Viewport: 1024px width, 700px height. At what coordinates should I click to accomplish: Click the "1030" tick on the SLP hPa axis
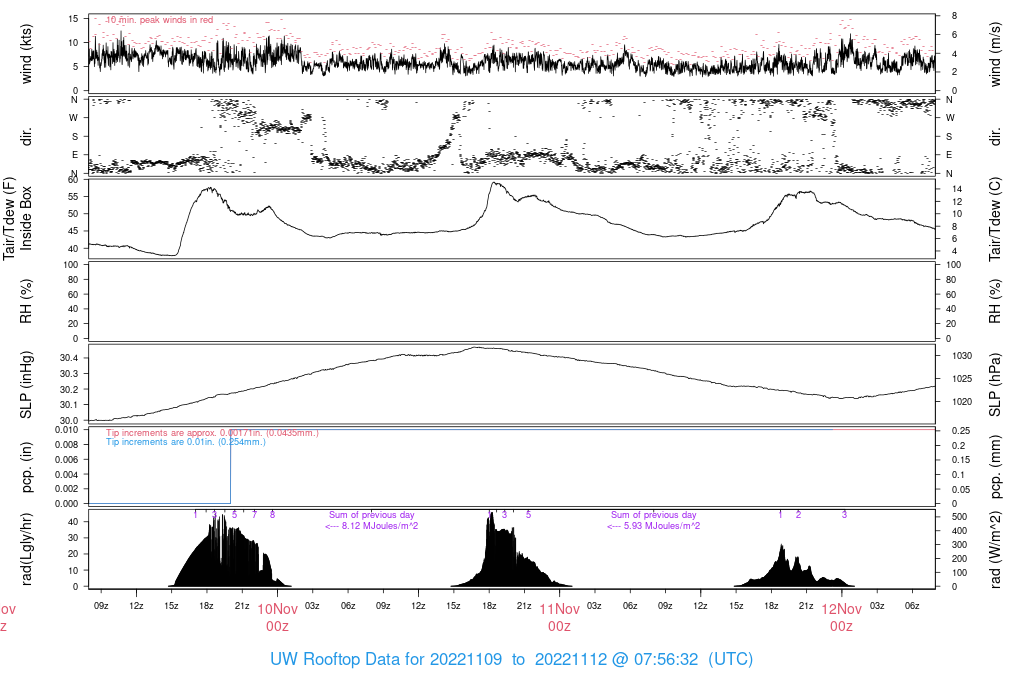coord(962,356)
